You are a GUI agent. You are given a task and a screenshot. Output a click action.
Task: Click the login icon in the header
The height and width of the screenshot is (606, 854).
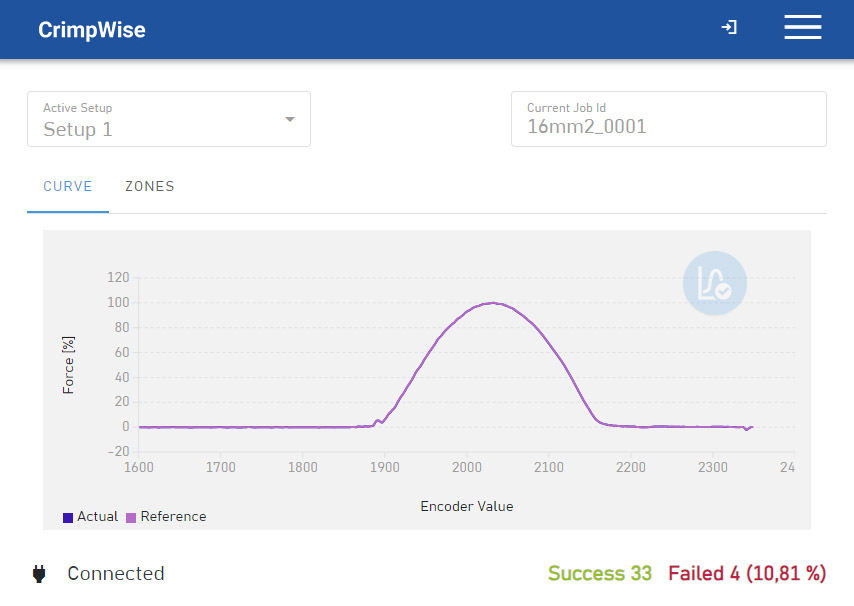(729, 28)
